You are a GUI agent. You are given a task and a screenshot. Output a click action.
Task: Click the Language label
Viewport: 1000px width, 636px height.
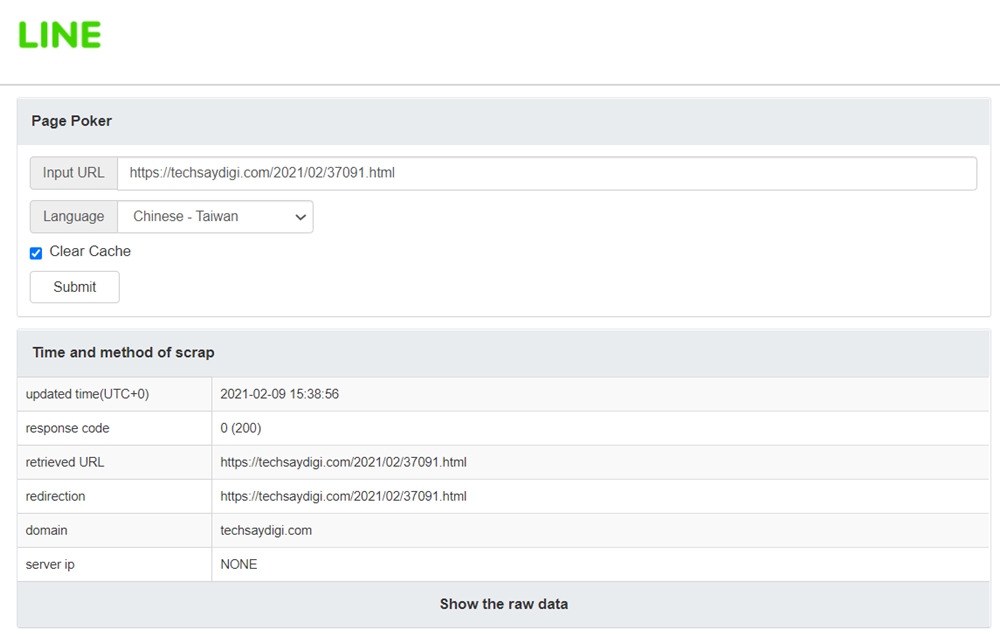[73, 217]
